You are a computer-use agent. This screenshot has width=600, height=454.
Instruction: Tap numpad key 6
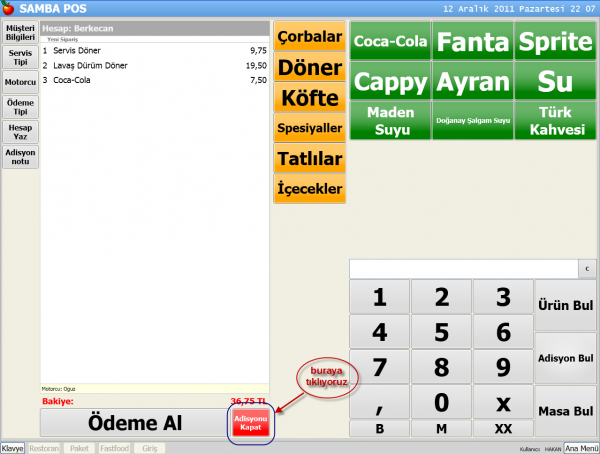(503, 332)
